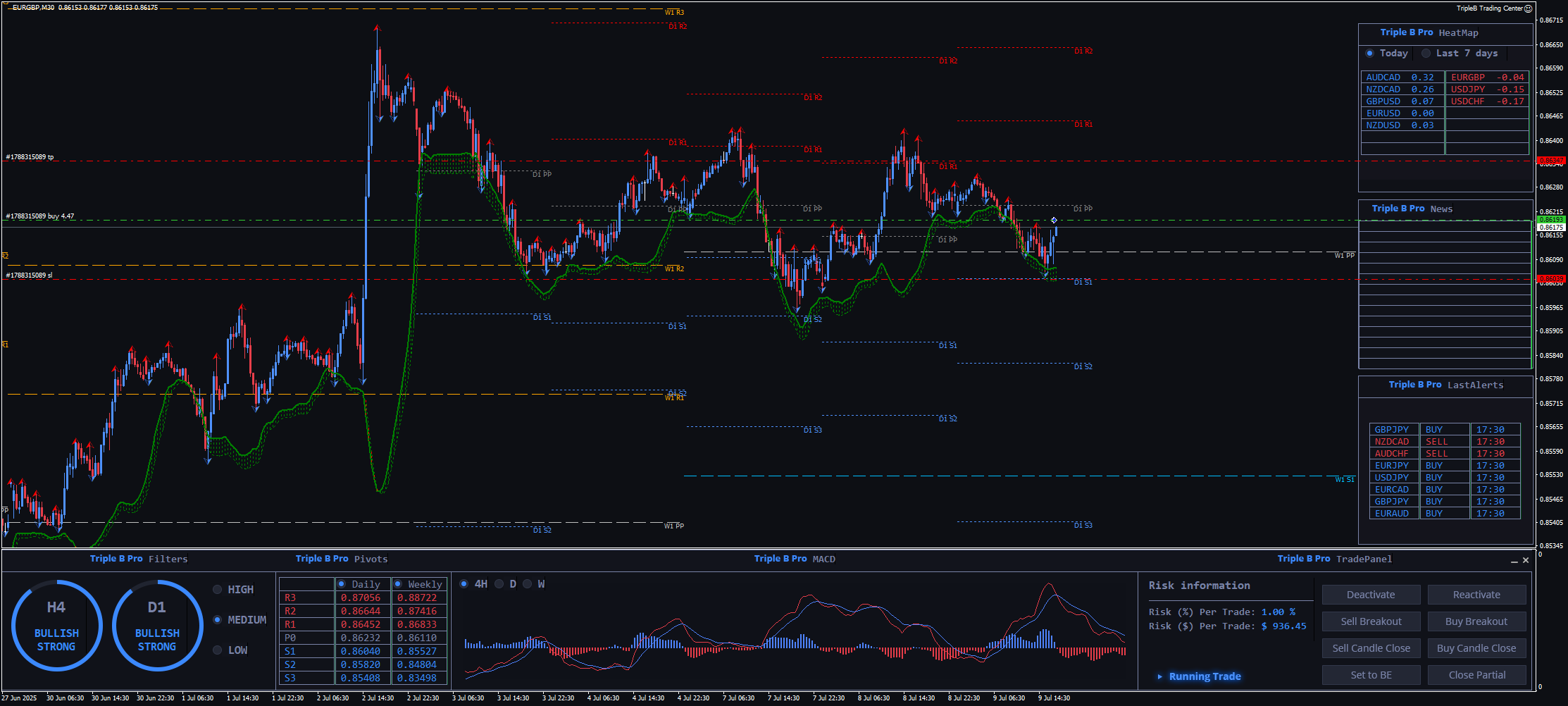Toggle the Weekly pivots option
This screenshot has width=1568, height=706.
click(x=398, y=584)
